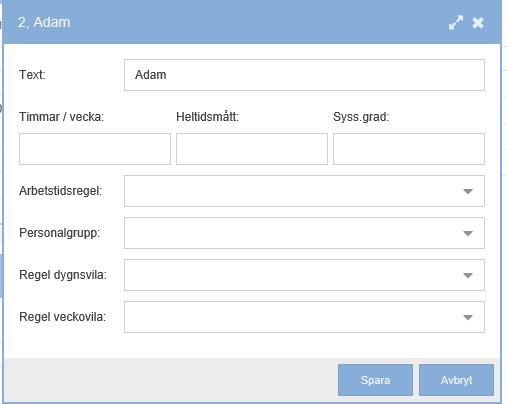Click the Text field containing Adam
This screenshot has height=404, width=507.
point(304,75)
